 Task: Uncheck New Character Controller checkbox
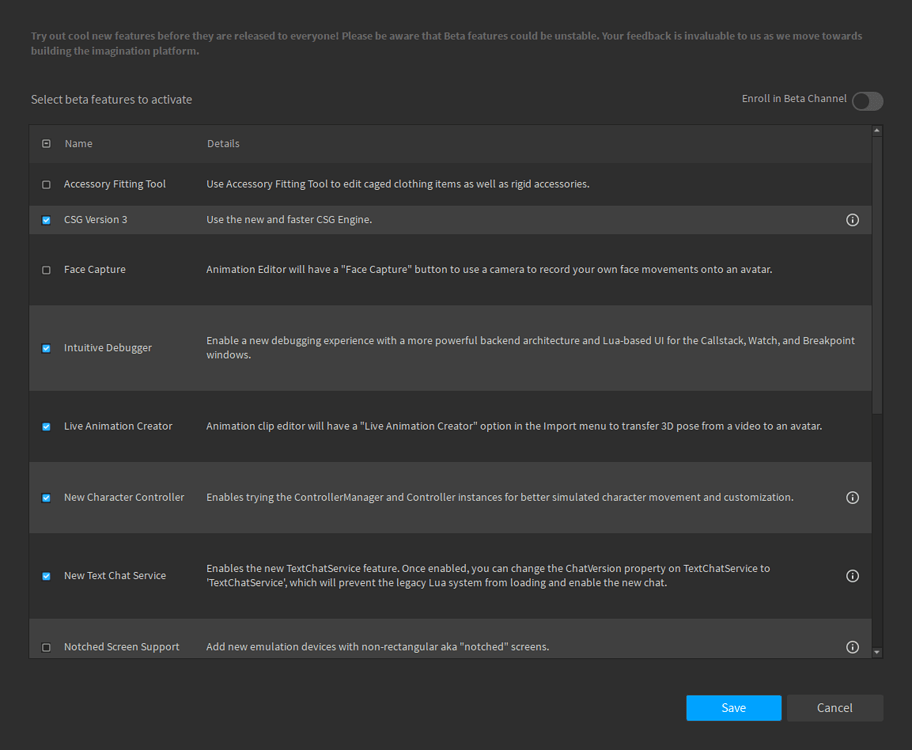(47, 498)
